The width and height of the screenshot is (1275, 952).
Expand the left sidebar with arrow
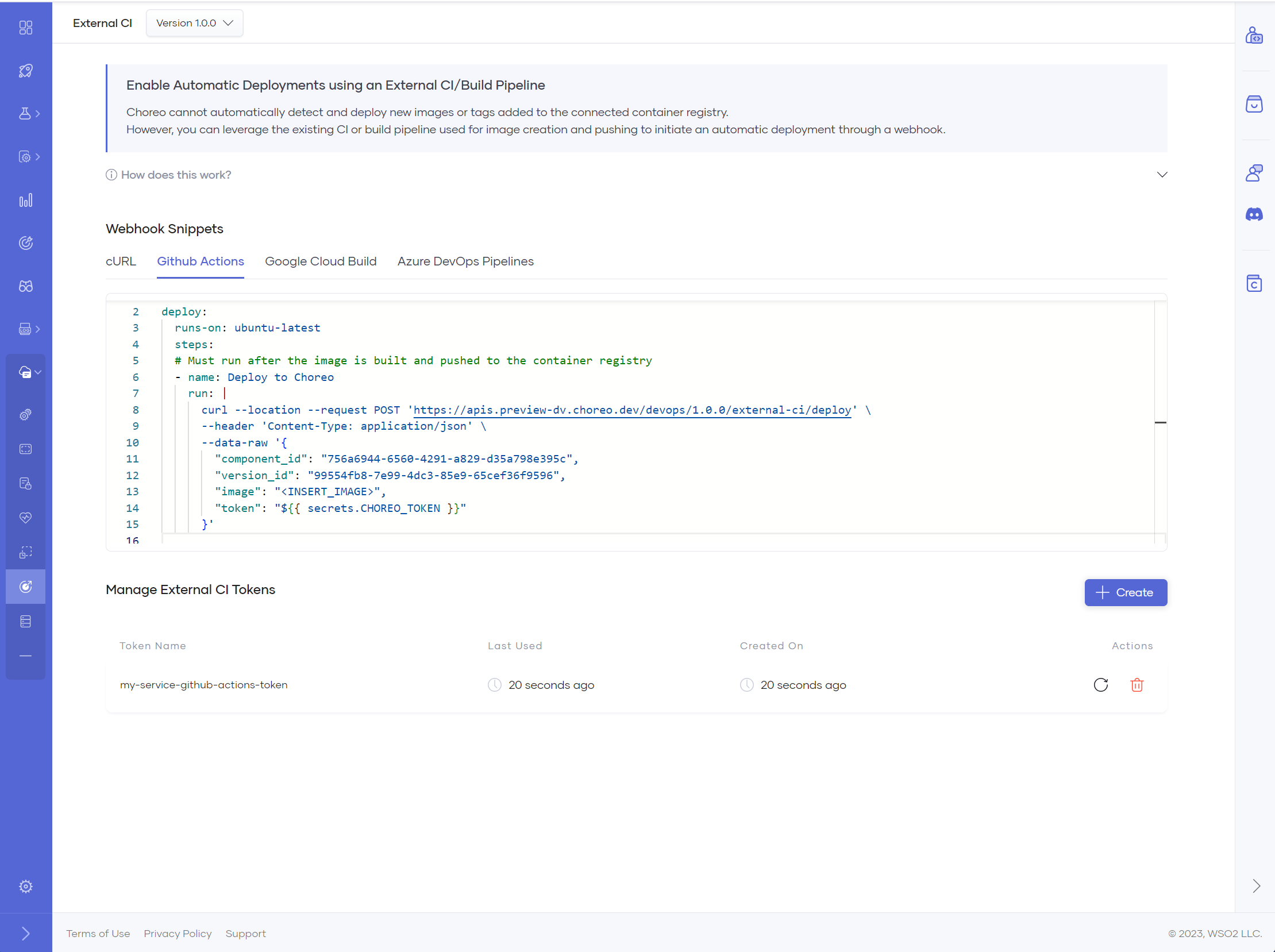point(26,933)
